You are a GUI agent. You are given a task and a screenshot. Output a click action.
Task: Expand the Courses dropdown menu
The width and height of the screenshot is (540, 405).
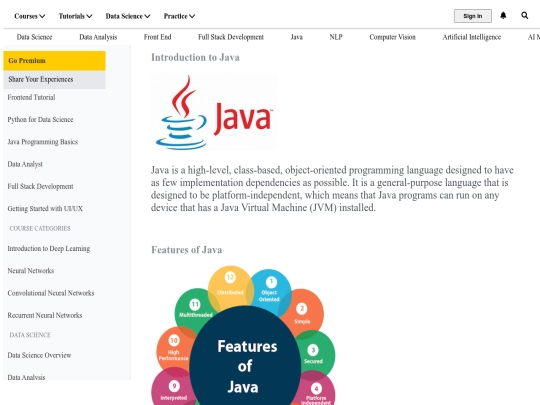click(x=30, y=16)
